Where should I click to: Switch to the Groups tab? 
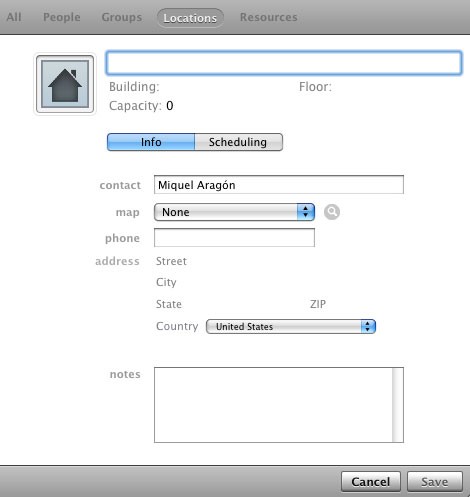click(x=122, y=17)
